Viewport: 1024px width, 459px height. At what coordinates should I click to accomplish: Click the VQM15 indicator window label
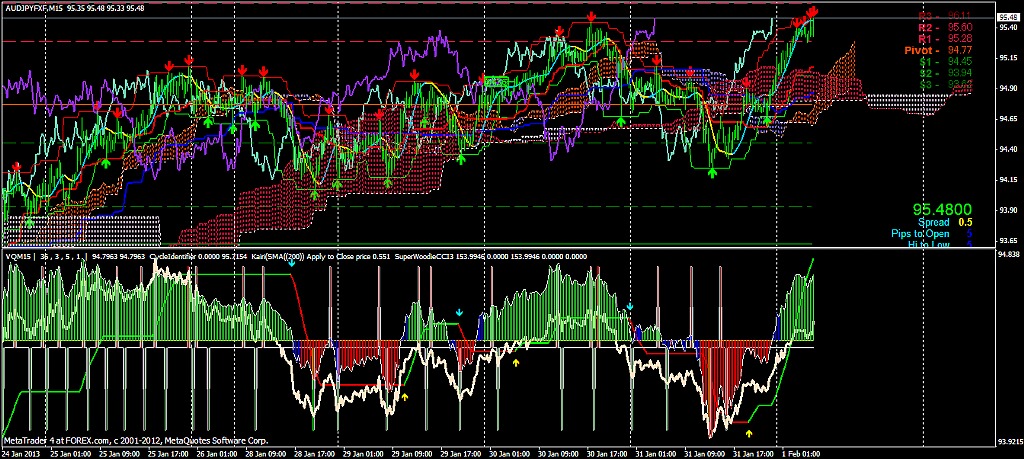[x=18, y=257]
